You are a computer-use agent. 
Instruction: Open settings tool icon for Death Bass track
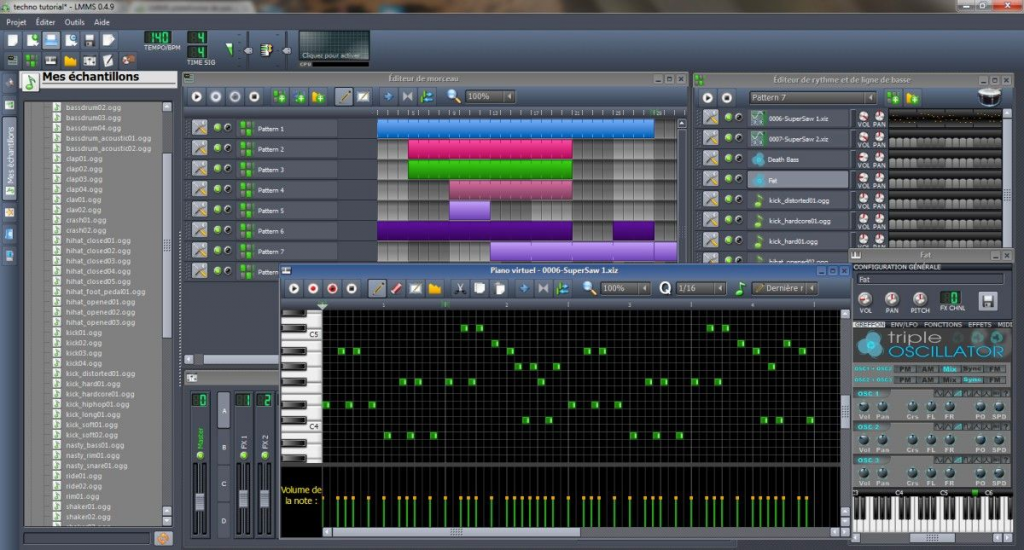[x=711, y=159]
